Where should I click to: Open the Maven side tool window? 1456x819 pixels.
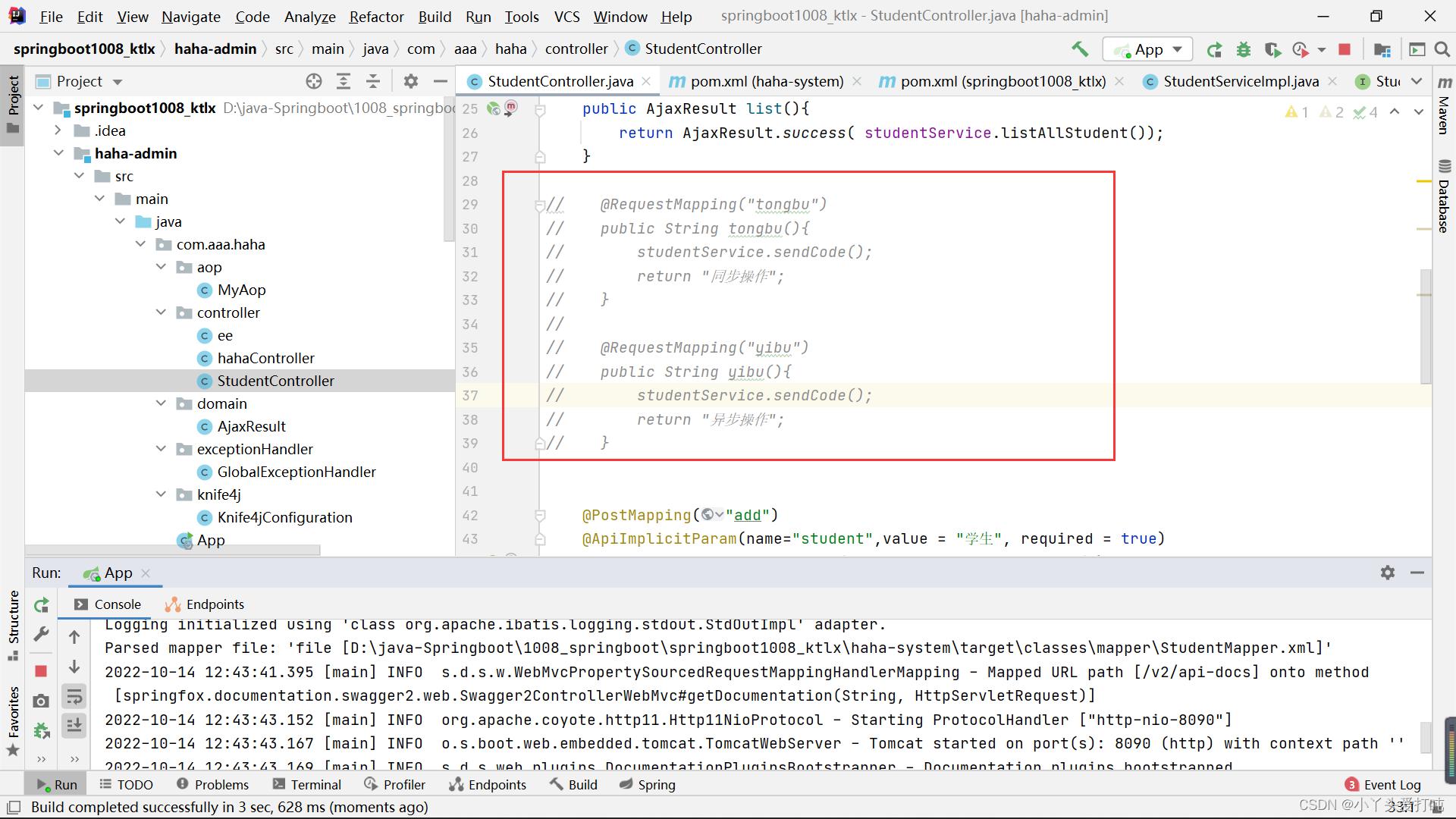pos(1445,105)
